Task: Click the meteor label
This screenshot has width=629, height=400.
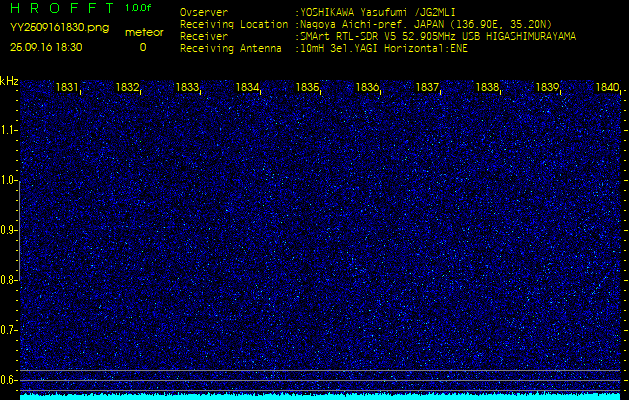Action: tap(143, 32)
